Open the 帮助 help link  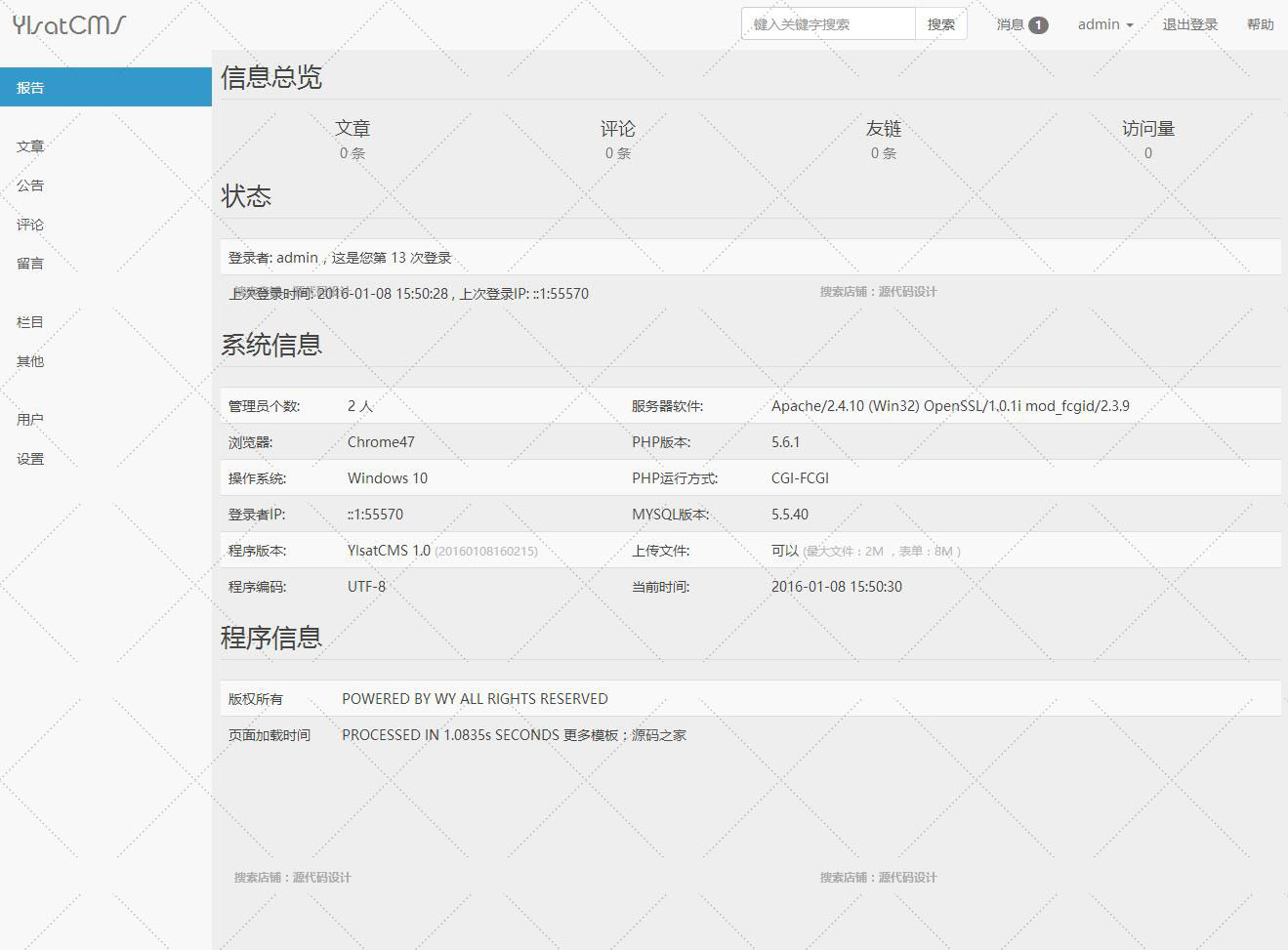(1260, 24)
